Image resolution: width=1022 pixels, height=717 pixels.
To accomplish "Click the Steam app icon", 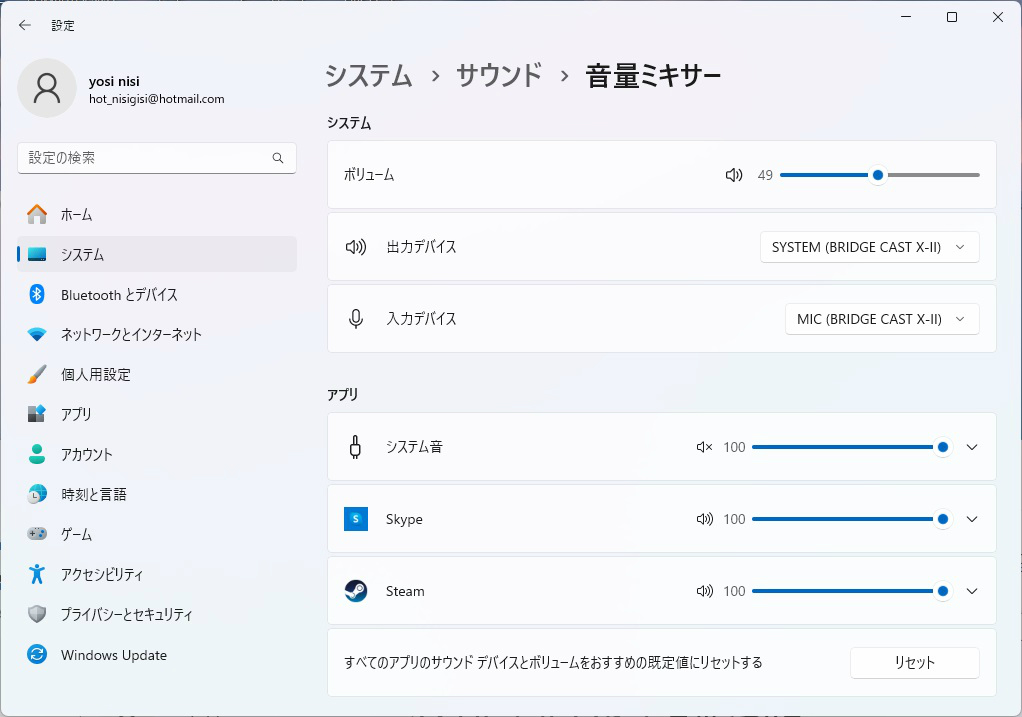I will point(356,591).
